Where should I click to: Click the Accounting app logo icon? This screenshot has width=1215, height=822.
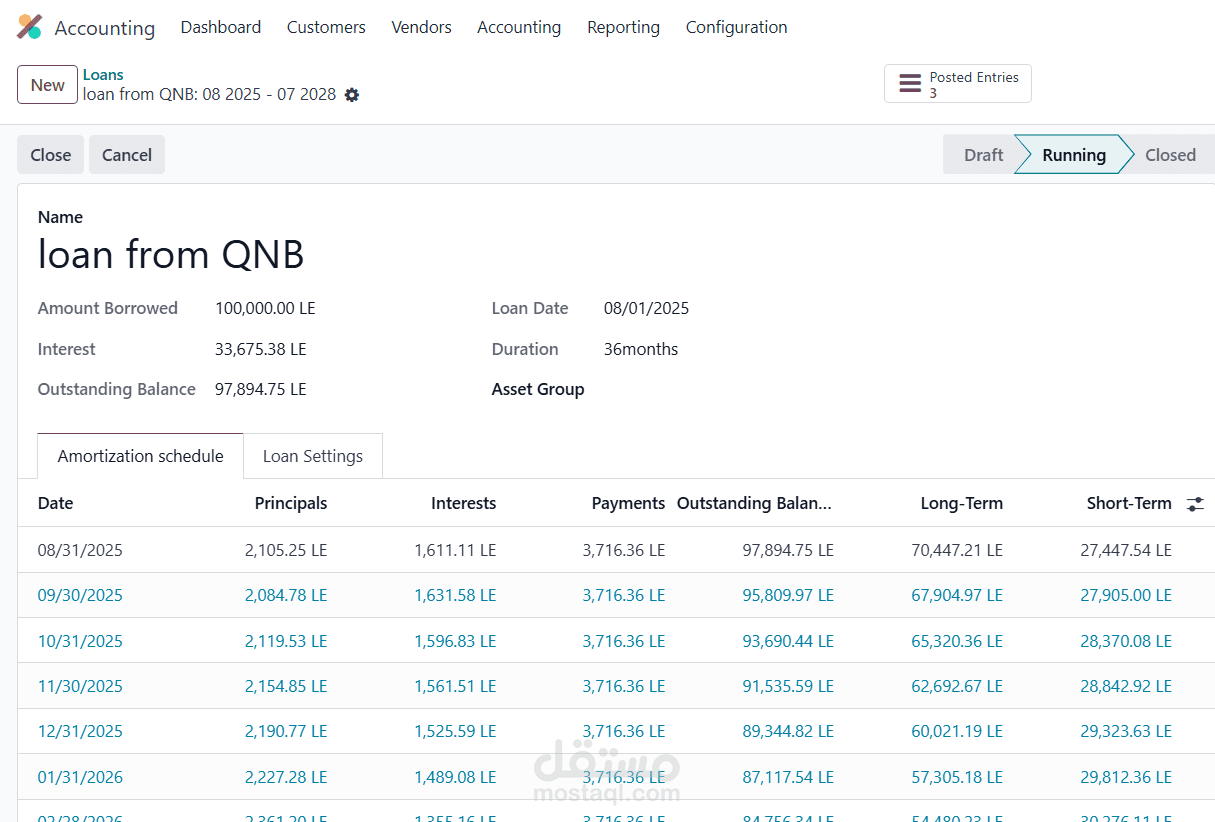(x=29, y=27)
